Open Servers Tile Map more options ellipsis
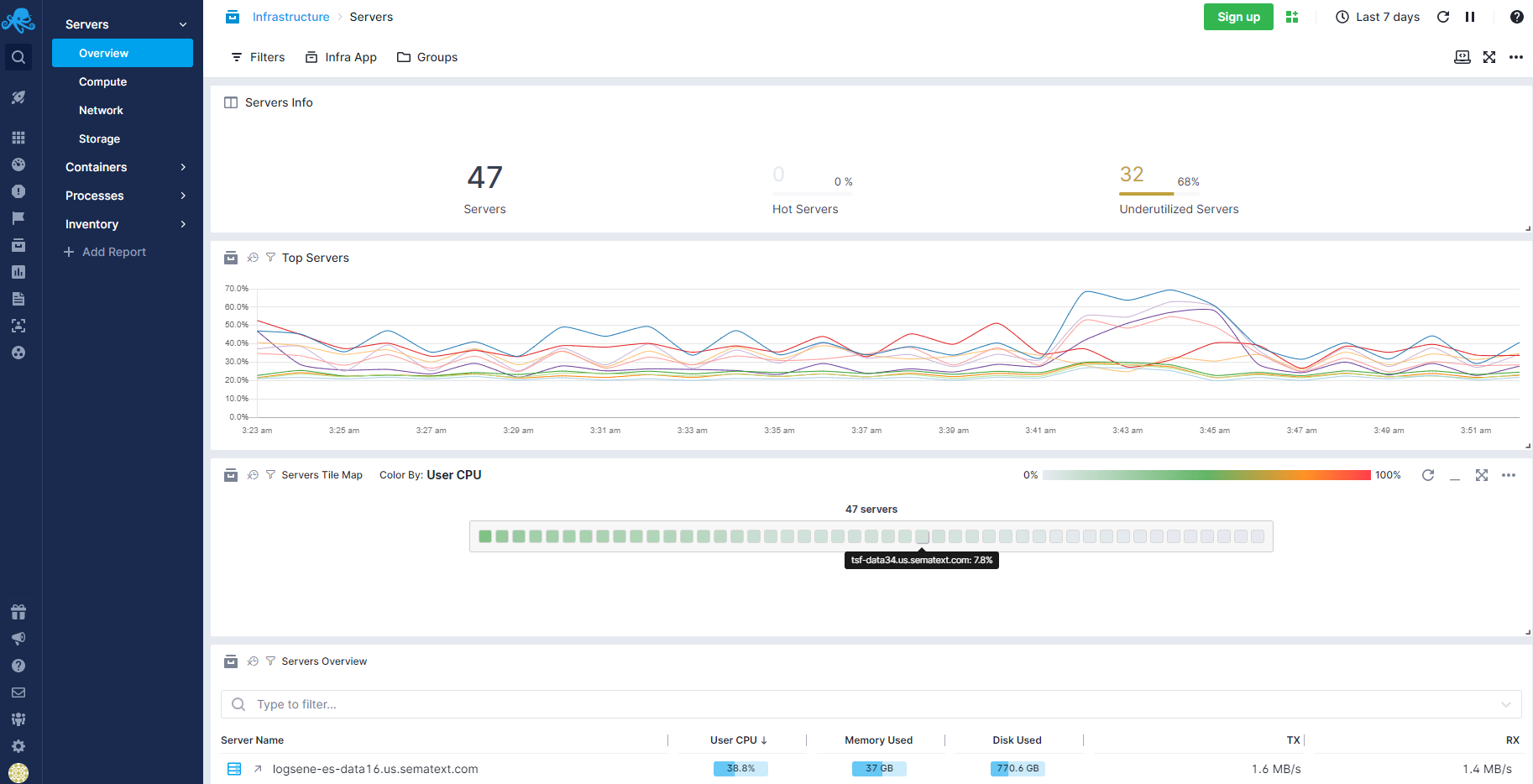 (x=1509, y=475)
